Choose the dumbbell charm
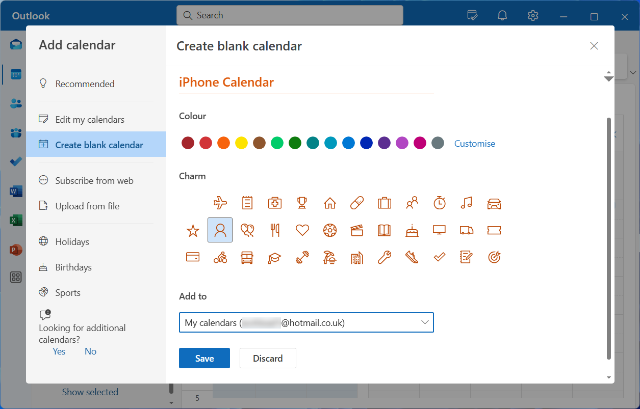This screenshot has height=409, width=640. click(x=302, y=258)
